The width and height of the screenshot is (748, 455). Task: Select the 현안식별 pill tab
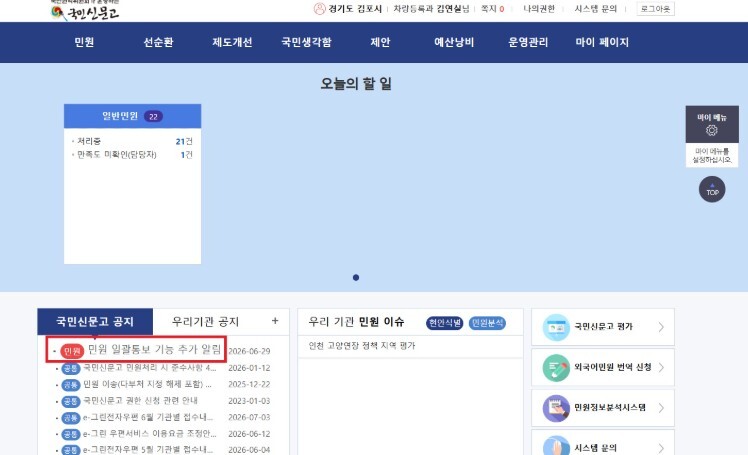pyautogui.click(x=445, y=323)
